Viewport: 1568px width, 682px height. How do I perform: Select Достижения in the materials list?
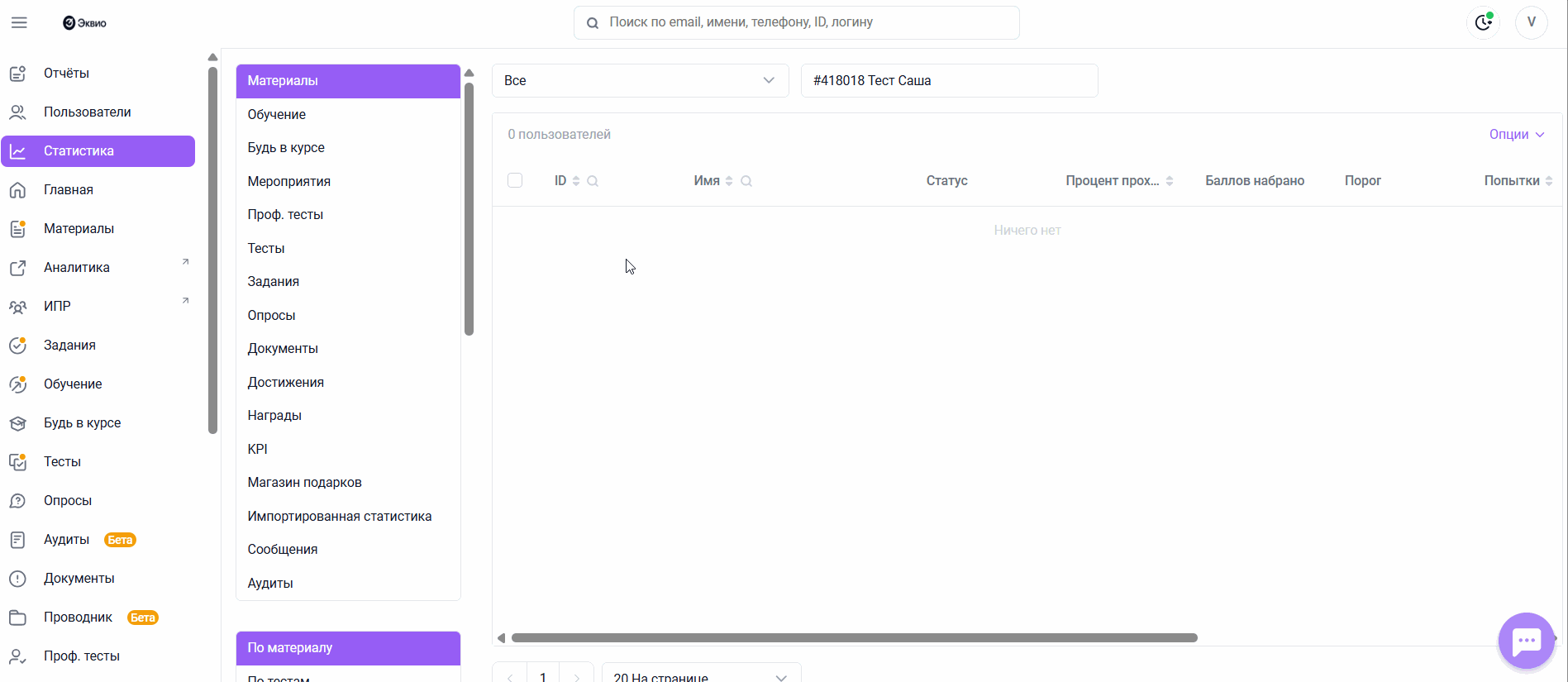click(348, 383)
